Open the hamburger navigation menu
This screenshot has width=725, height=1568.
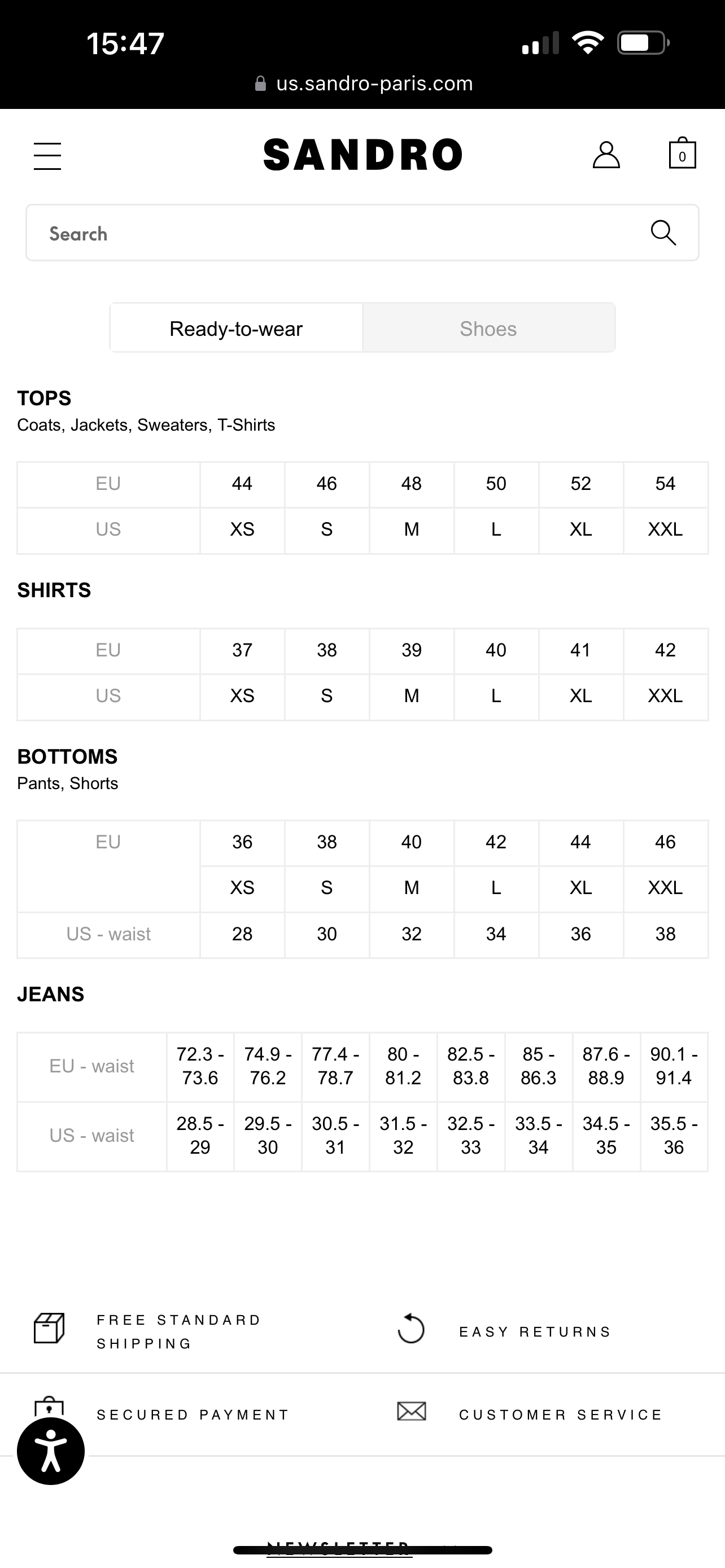point(47,156)
